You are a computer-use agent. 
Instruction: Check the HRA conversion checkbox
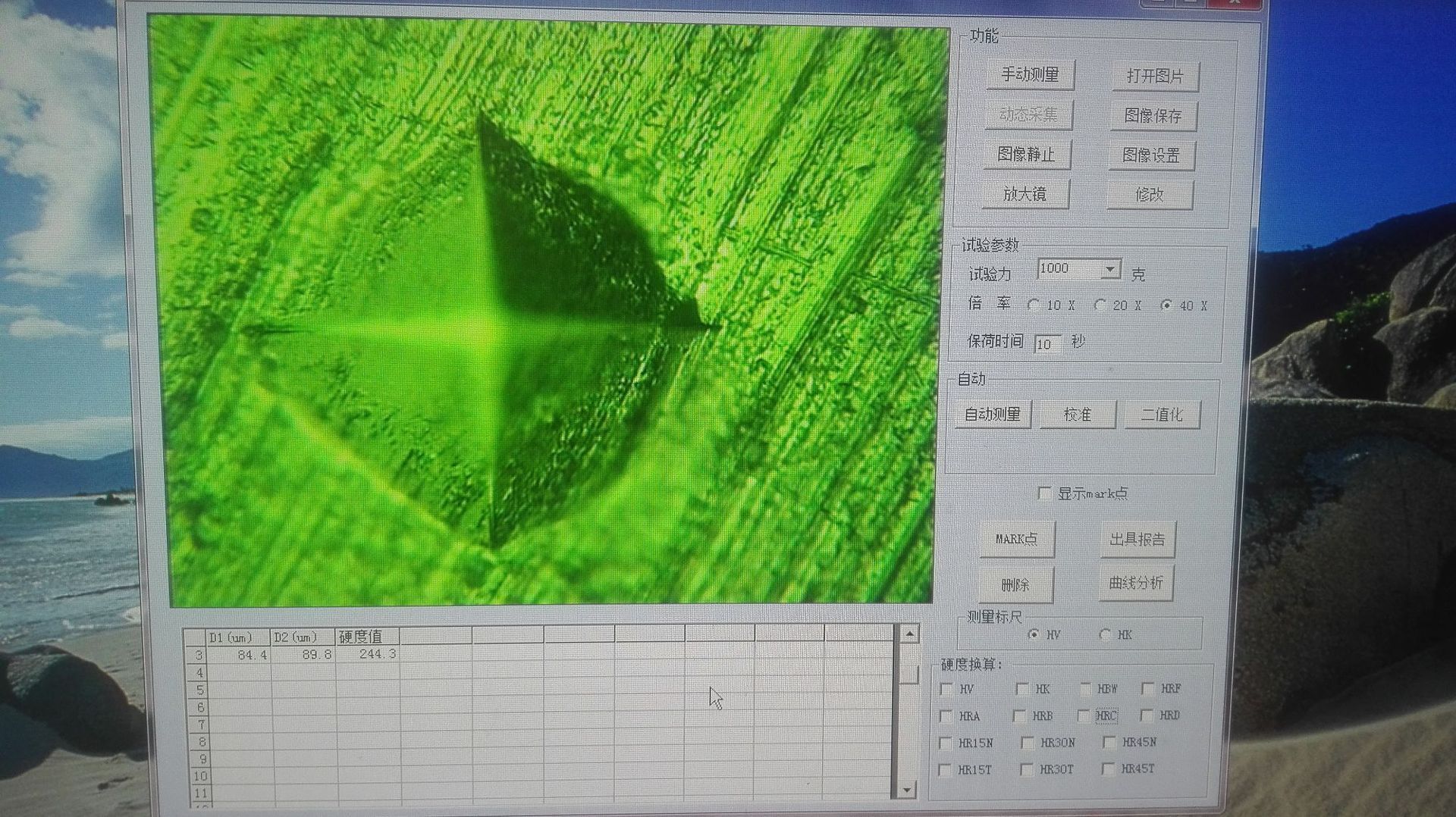(946, 715)
